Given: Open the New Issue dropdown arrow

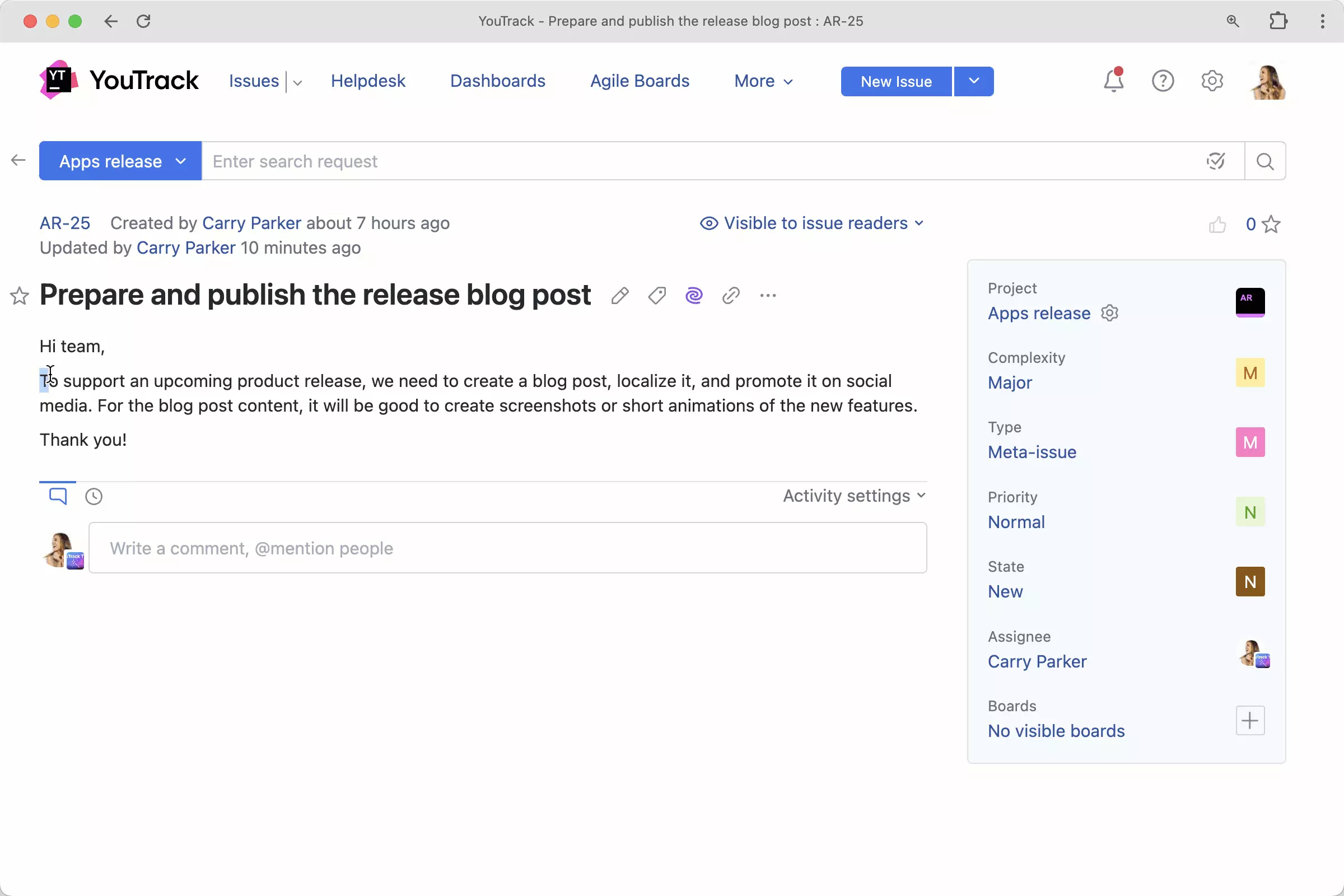Looking at the screenshot, I should pos(974,81).
